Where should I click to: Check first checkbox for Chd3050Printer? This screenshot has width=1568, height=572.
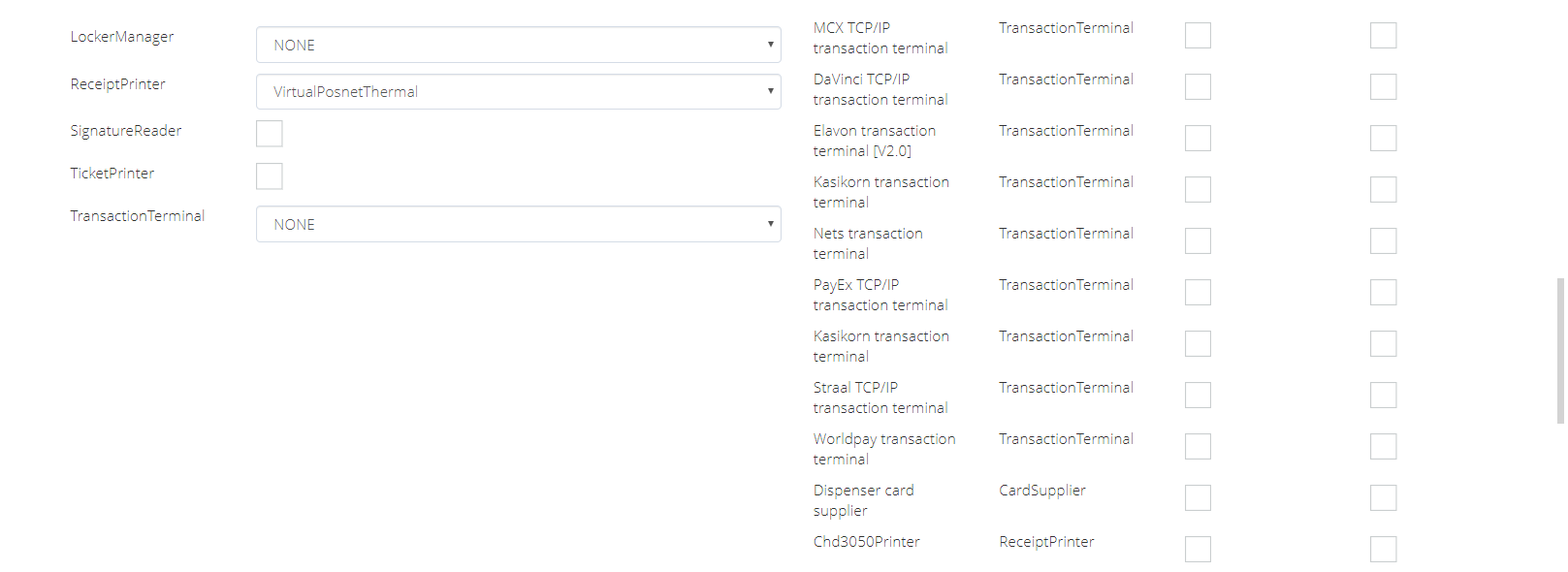1198,550
